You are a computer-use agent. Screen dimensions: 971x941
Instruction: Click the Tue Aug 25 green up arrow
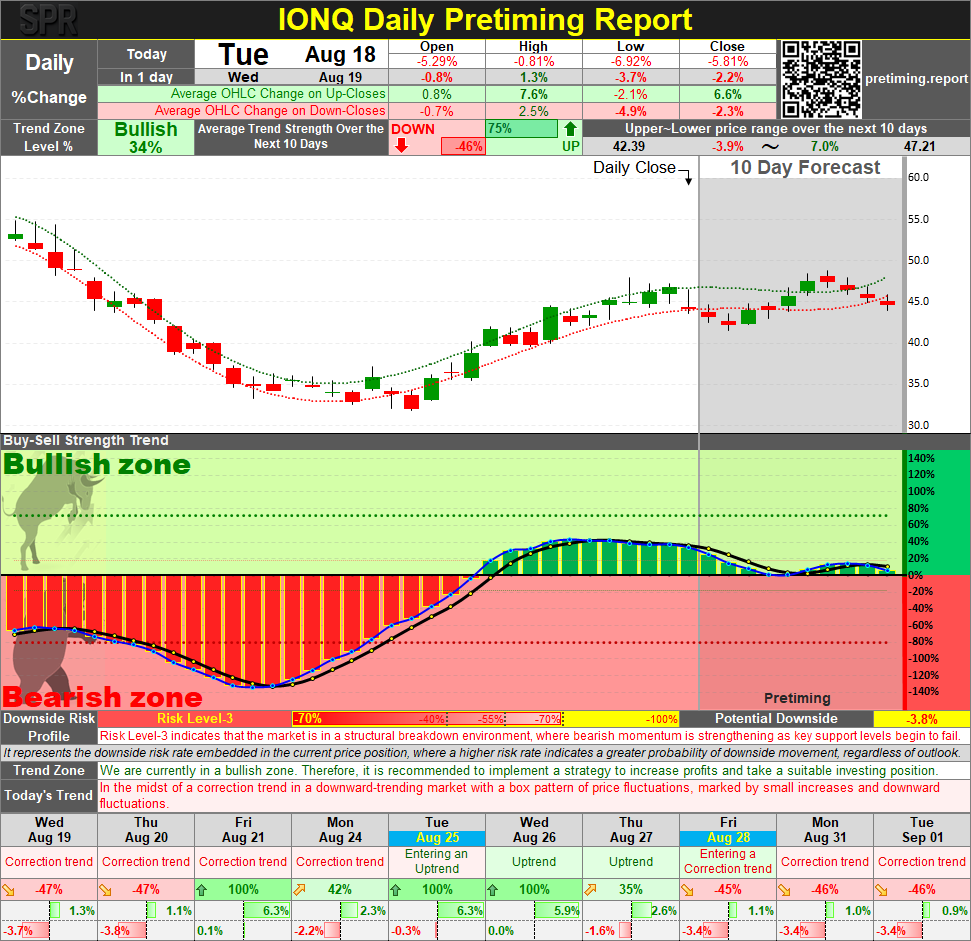(x=396, y=890)
